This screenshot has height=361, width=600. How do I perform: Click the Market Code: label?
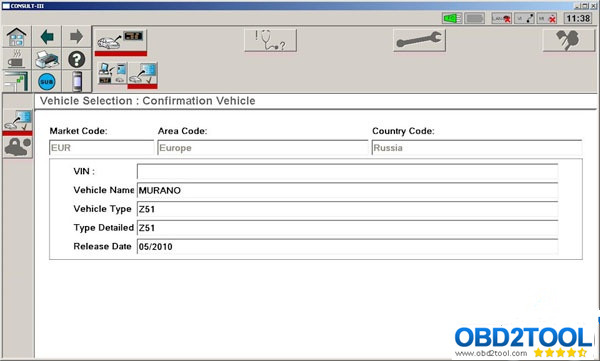[x=78, y=131]
